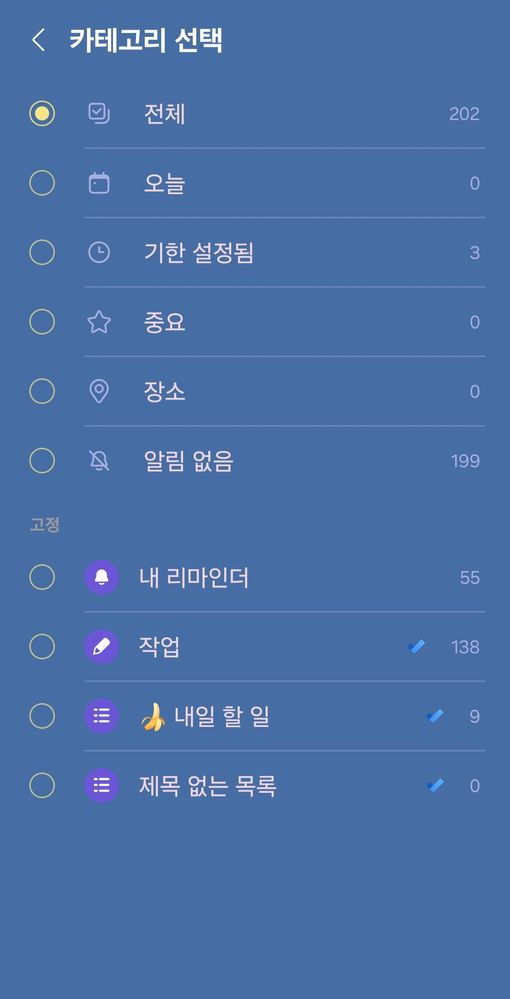Click the blue sync checkmark beside 작업
The height and width of the screenshot is (999, 510).
[x=416, y=647]
